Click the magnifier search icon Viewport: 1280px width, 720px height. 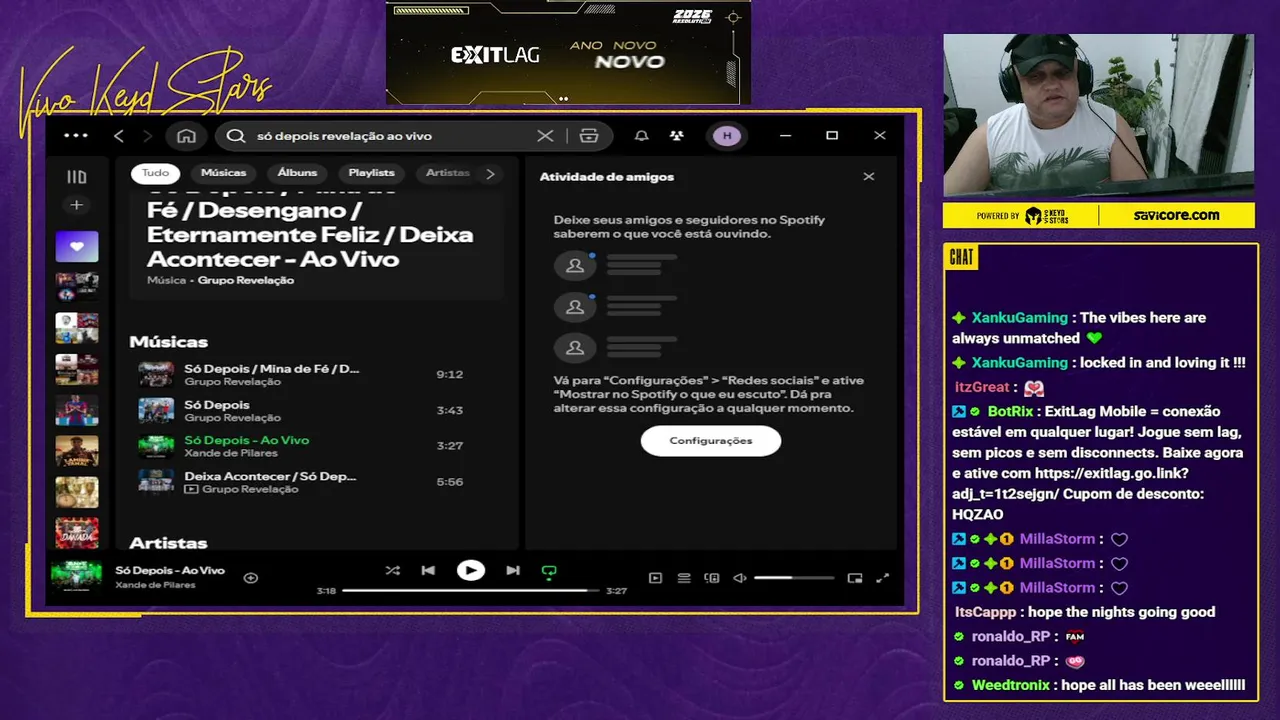tap(236, 136)
